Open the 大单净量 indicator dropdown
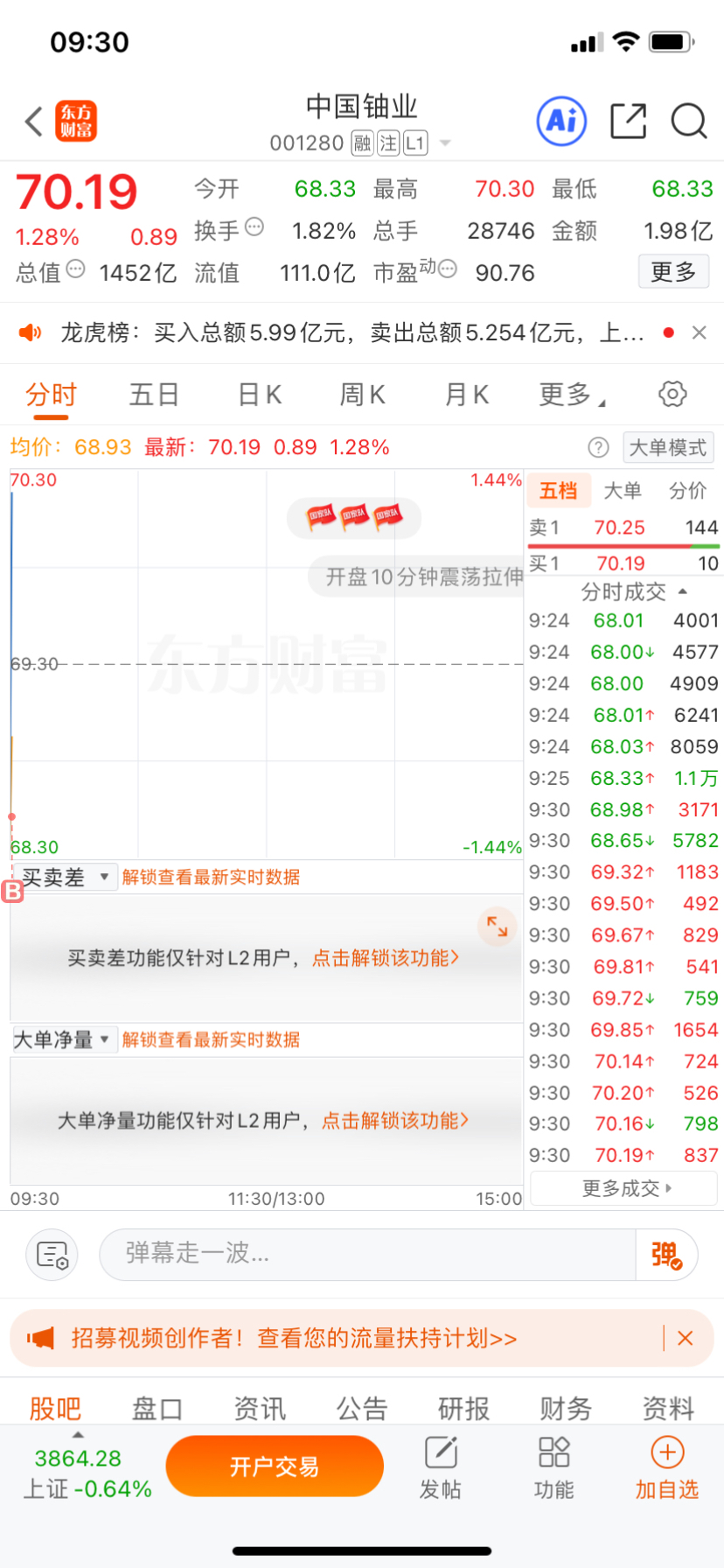The width and height of the screenshot is (724, 1568). (65, 1039)
